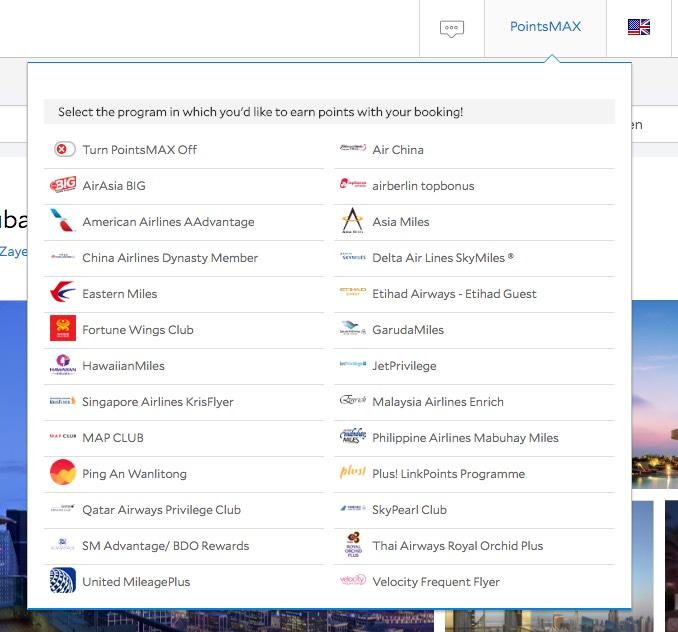The image size is (678, 632).
Task: Choose the Eastern Miles program
Action: pos(120,294)
